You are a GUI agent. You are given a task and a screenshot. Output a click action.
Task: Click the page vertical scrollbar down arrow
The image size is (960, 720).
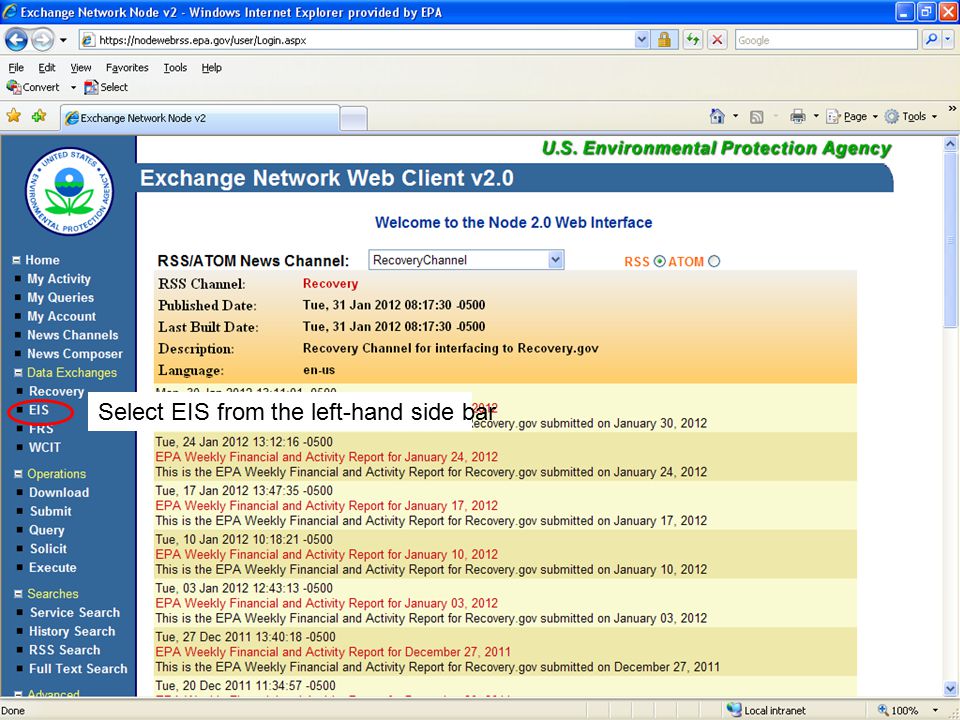pos(950,688)
